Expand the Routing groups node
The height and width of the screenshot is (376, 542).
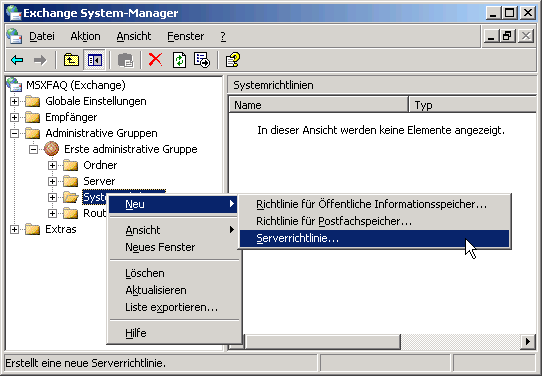[52, 213]
